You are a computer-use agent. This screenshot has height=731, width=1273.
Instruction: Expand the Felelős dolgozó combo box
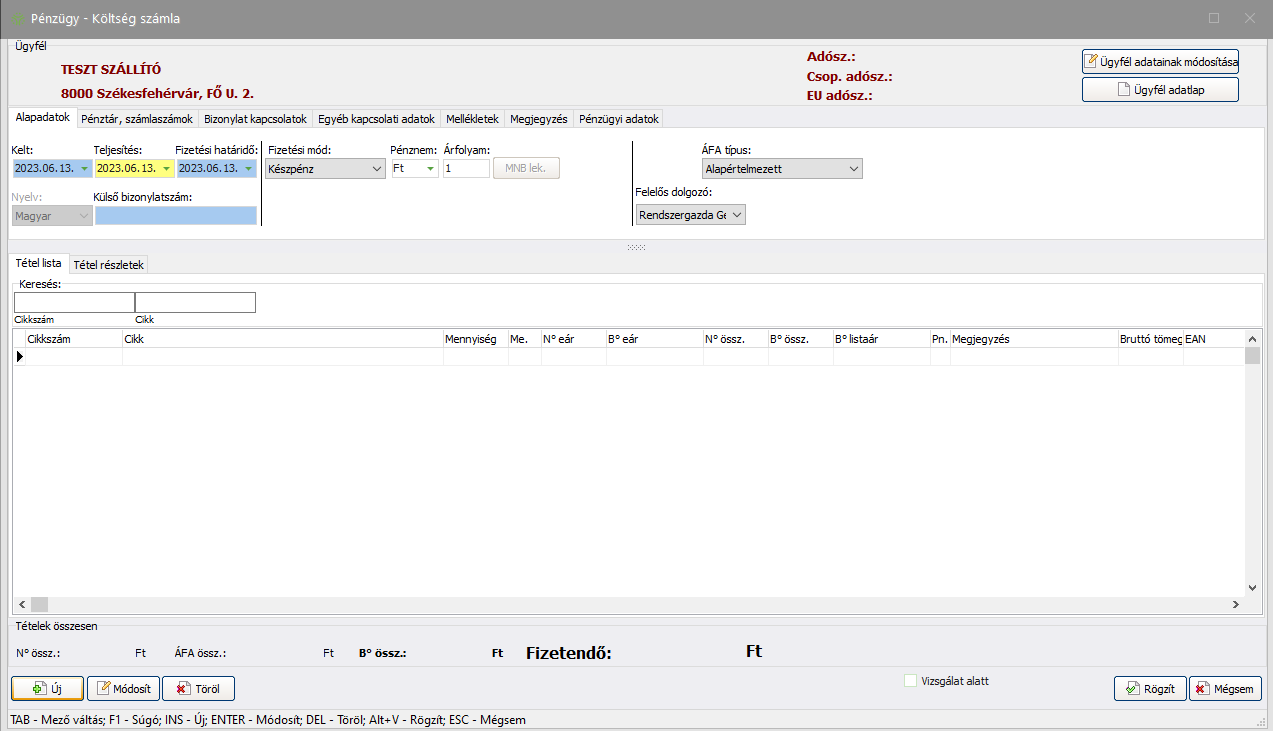point(737,214)
